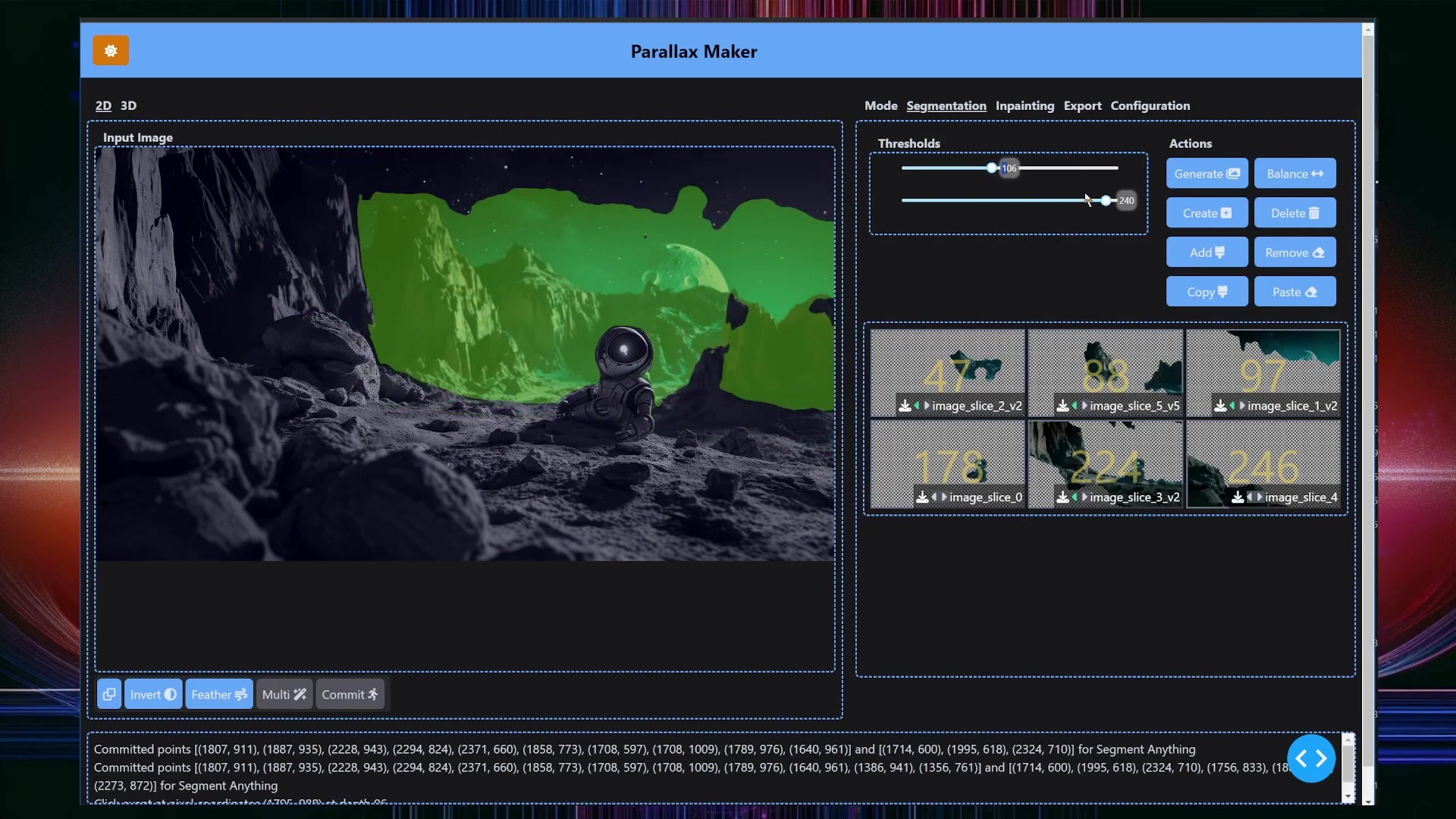Switch to the 3D view
The image size is (1456, 819).
click(129, 105)
